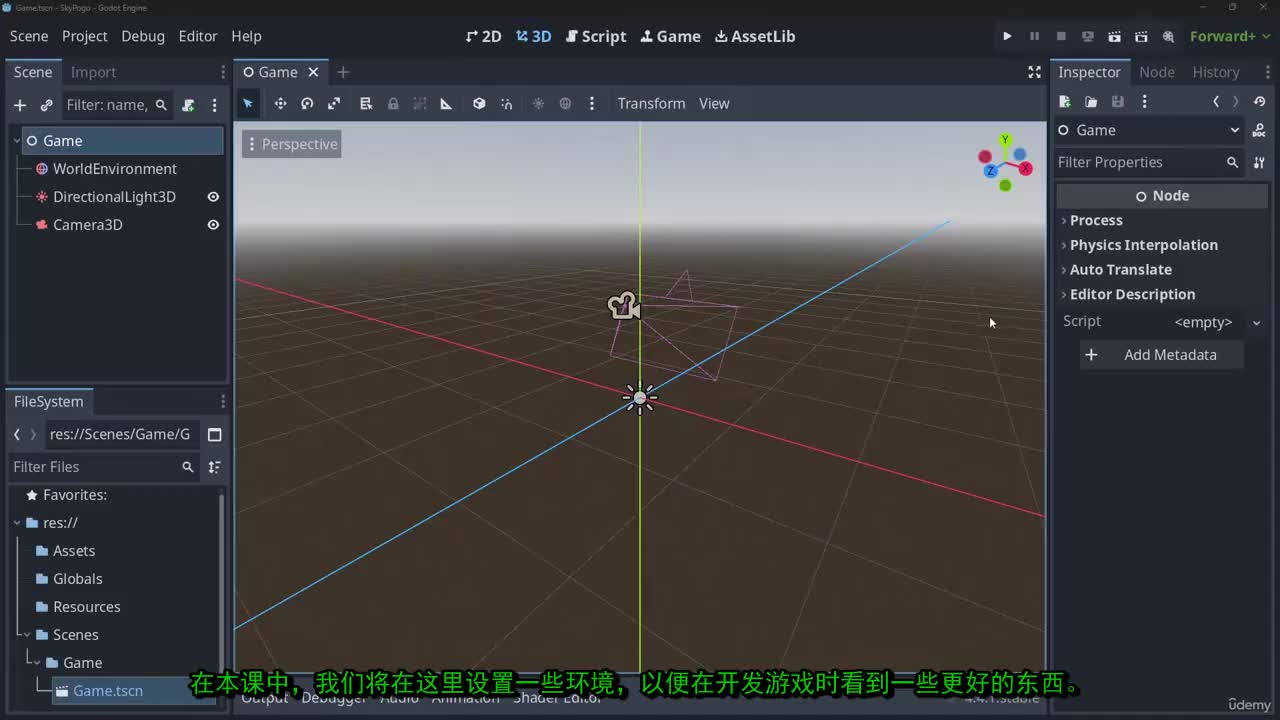Run the project with Play button

pyautogui.click(x=1007, y=36)
